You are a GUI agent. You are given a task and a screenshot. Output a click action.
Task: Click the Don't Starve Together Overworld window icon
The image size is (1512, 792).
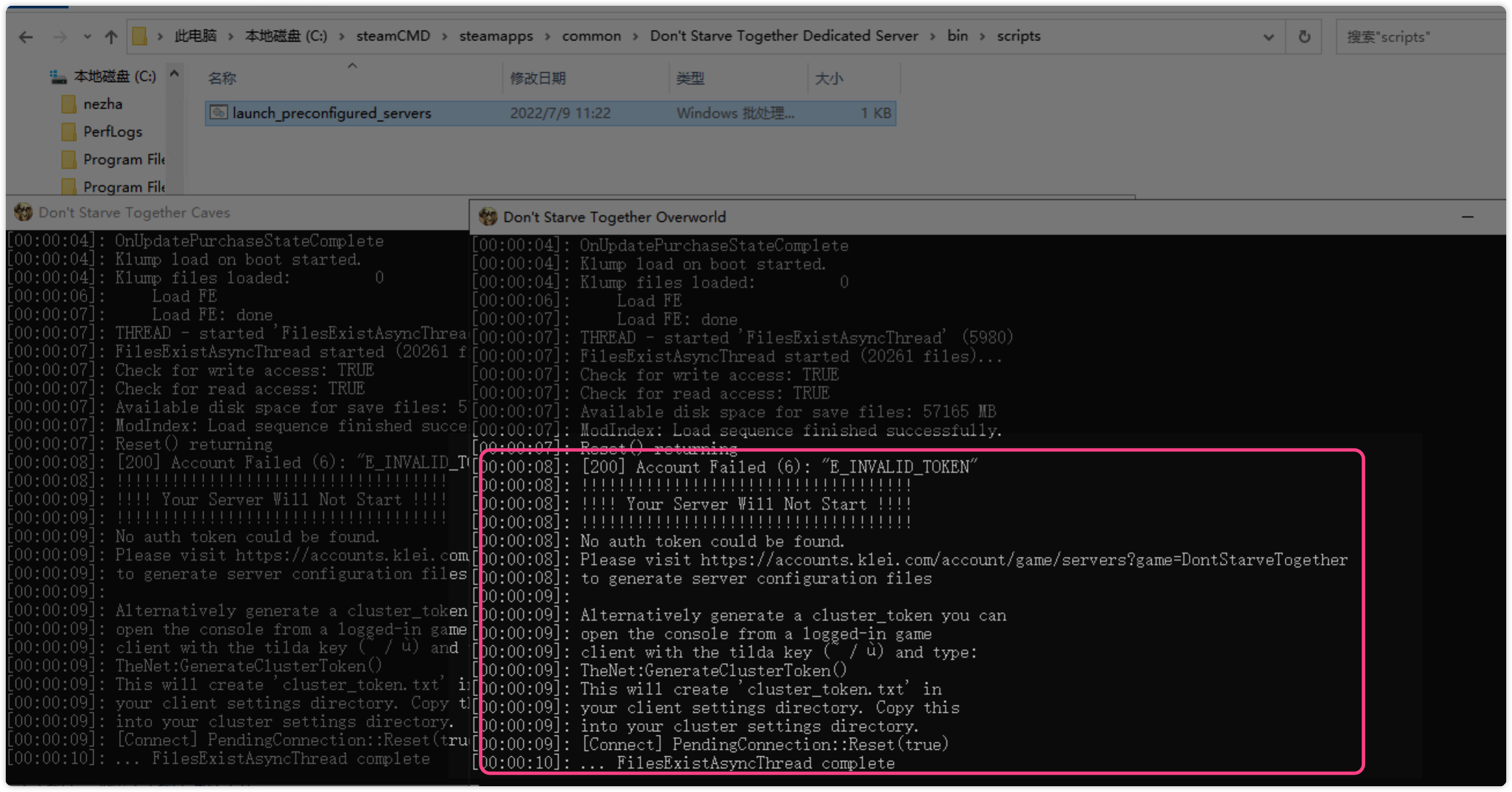(488, 217)
